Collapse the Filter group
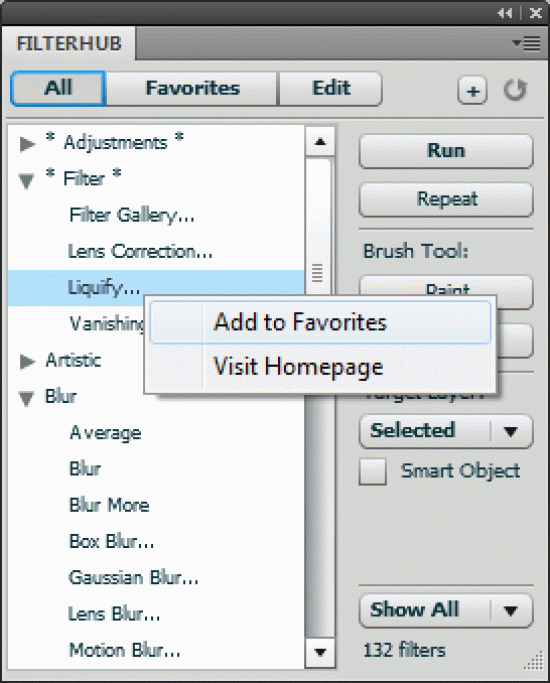 27,180
